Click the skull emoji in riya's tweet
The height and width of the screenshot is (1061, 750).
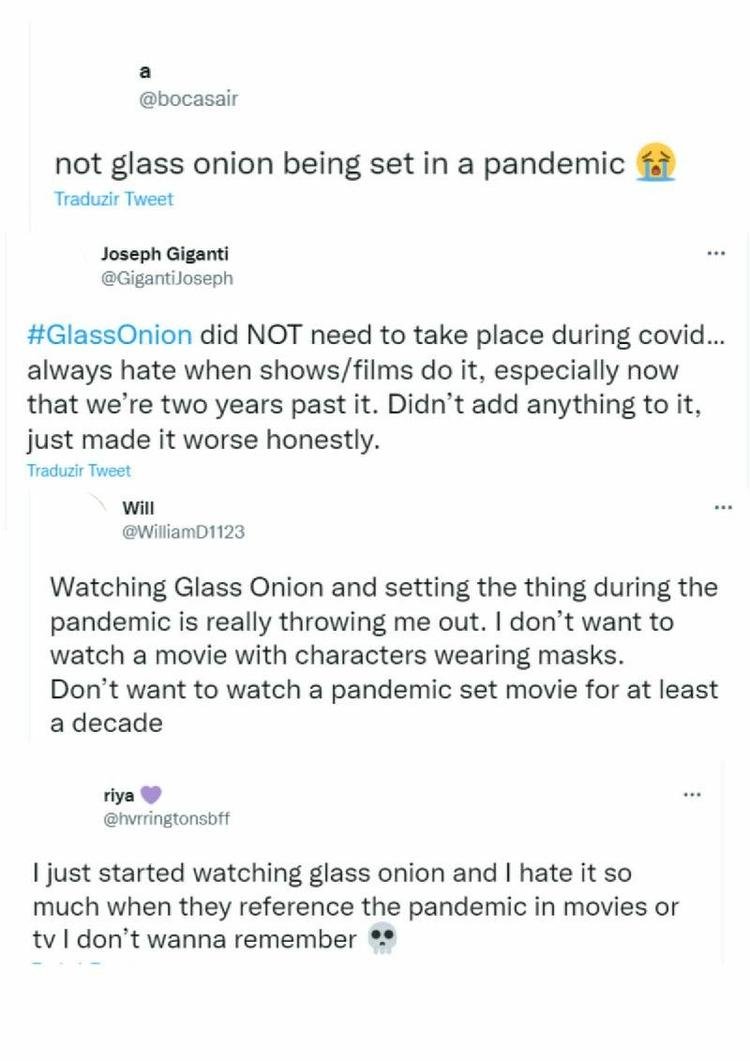[381, 940]
